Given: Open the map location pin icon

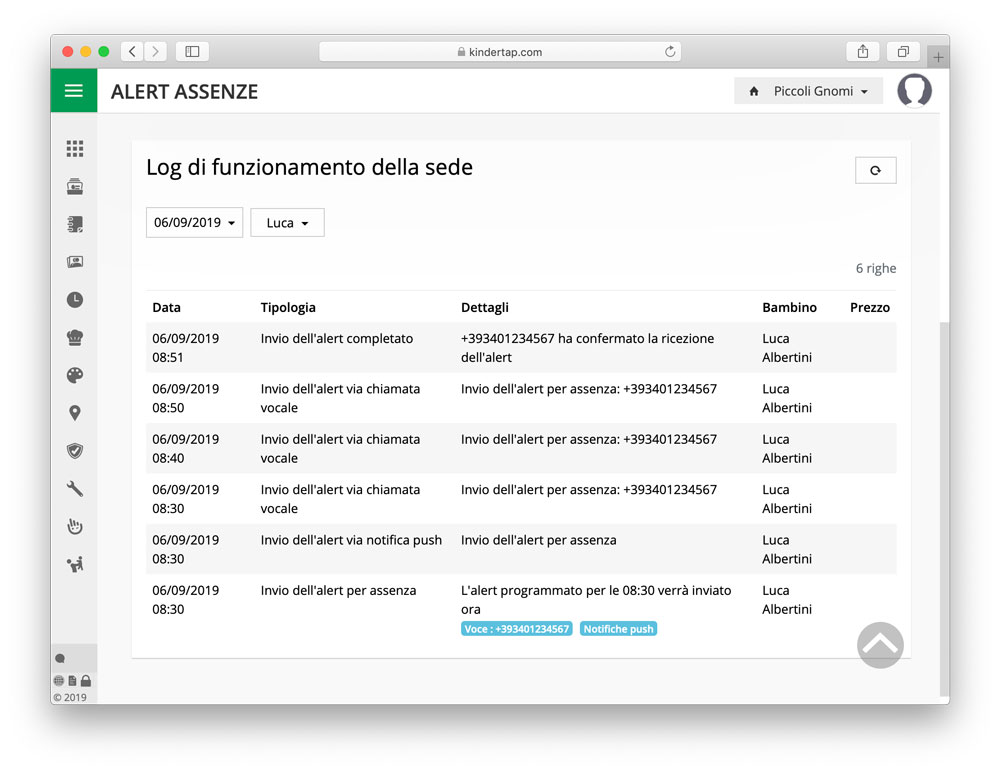Looking at the screenshot, I should pos(75,413).
